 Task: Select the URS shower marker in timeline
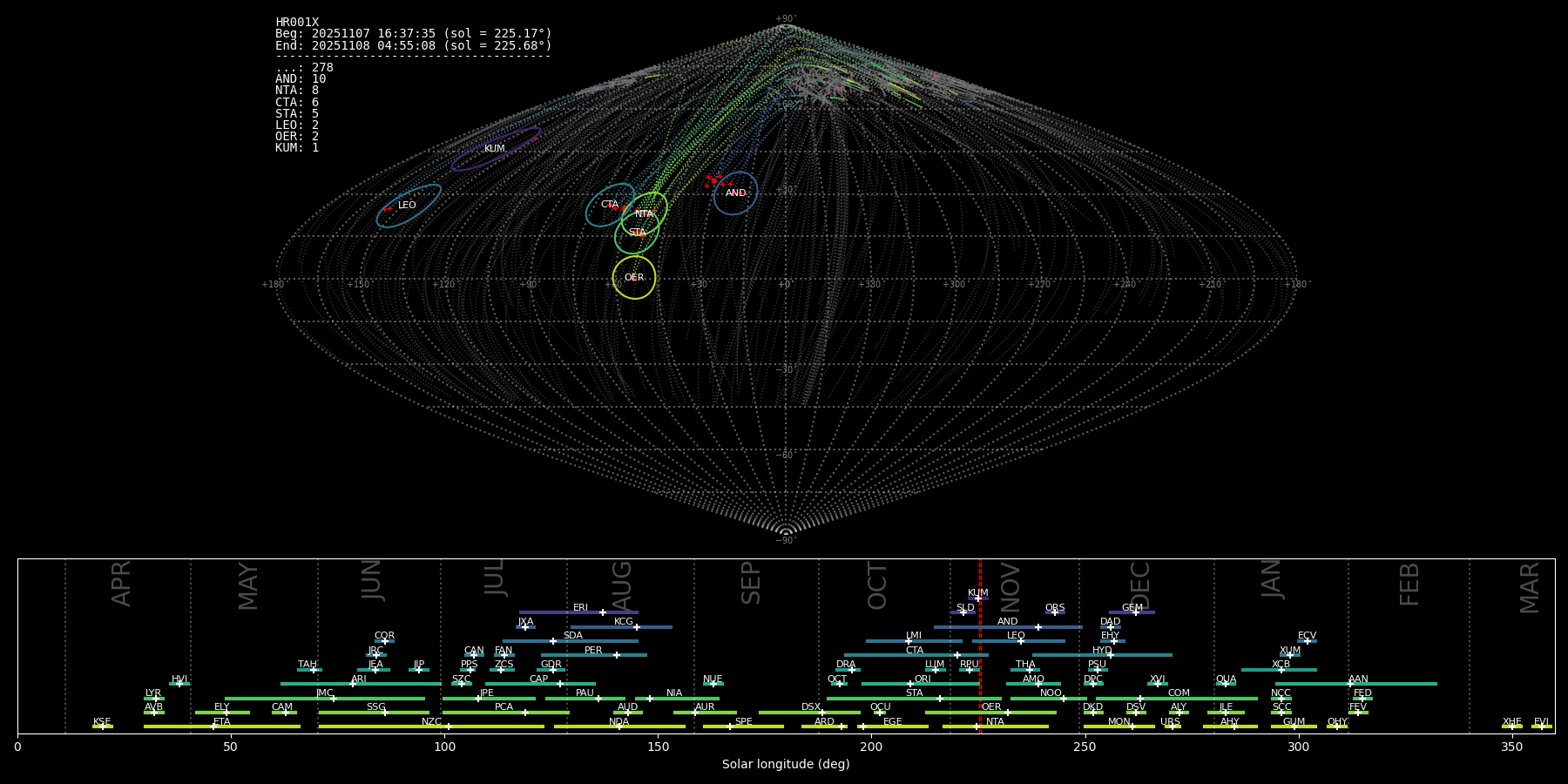point(1173,727)
